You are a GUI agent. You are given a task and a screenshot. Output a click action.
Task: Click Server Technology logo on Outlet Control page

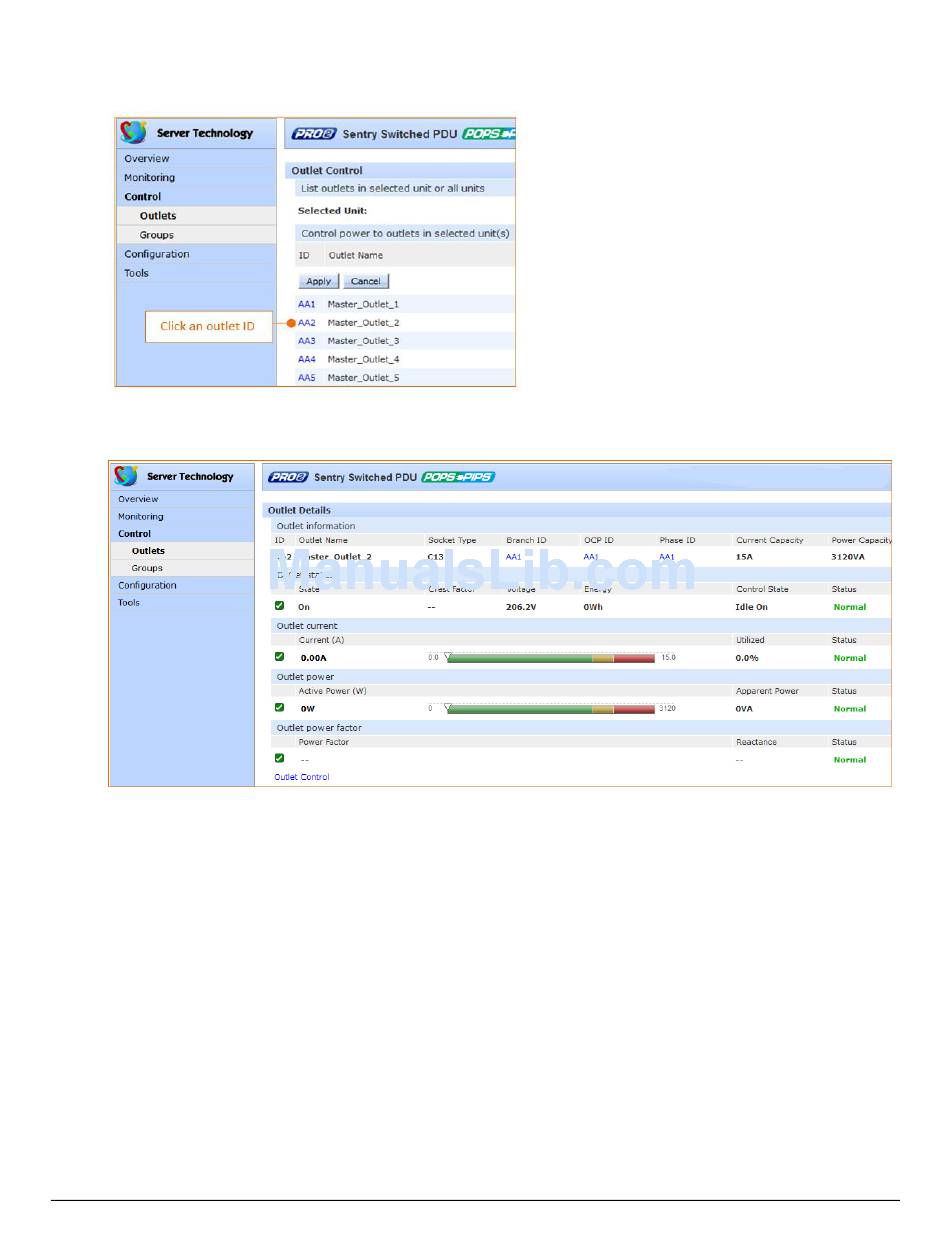(x=134, y=133)
